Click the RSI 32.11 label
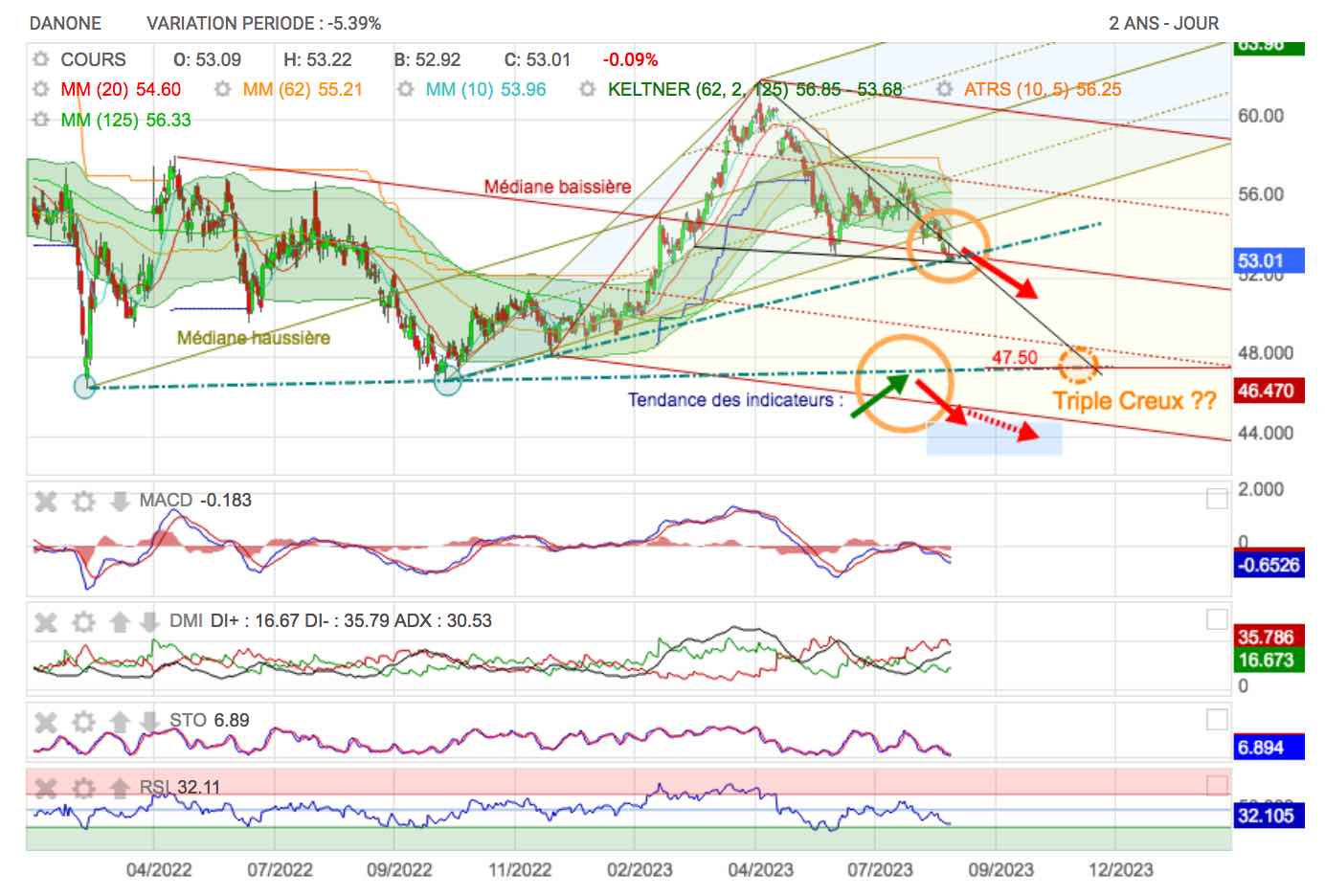Viewport: 1325px width, 896px height. click(180, 787)
